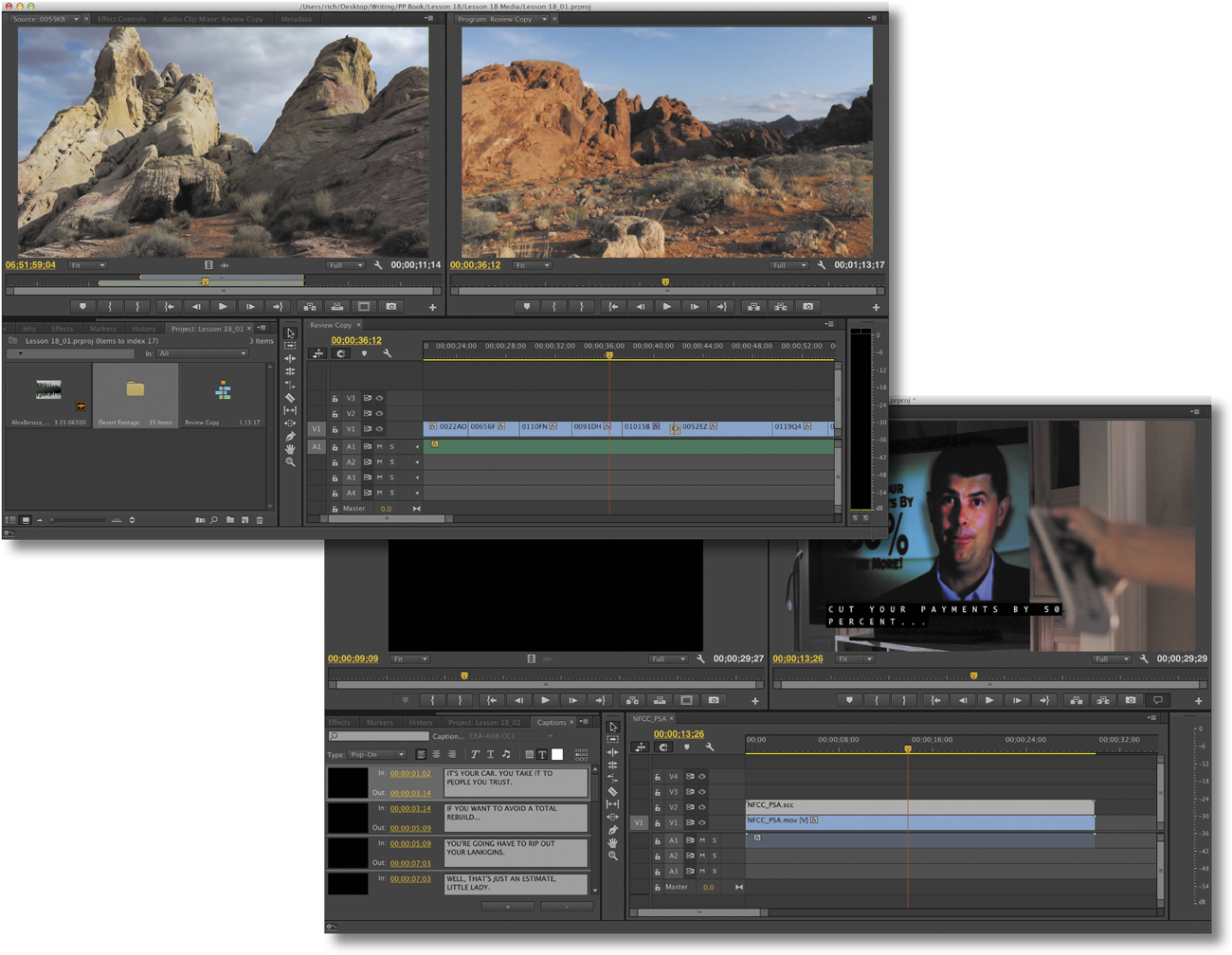The image size is (1232, 955).
Task: Open Type Pop-On dropdown in Captions panel
Action: (x=377, y=754)
